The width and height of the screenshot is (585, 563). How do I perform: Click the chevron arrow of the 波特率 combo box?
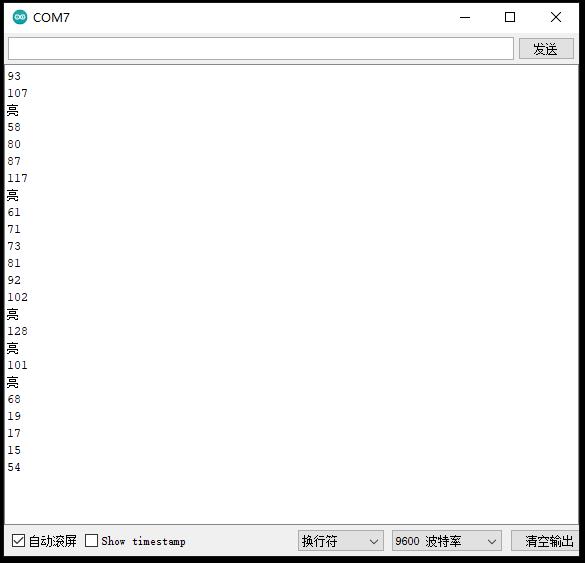tap(492, 541)
